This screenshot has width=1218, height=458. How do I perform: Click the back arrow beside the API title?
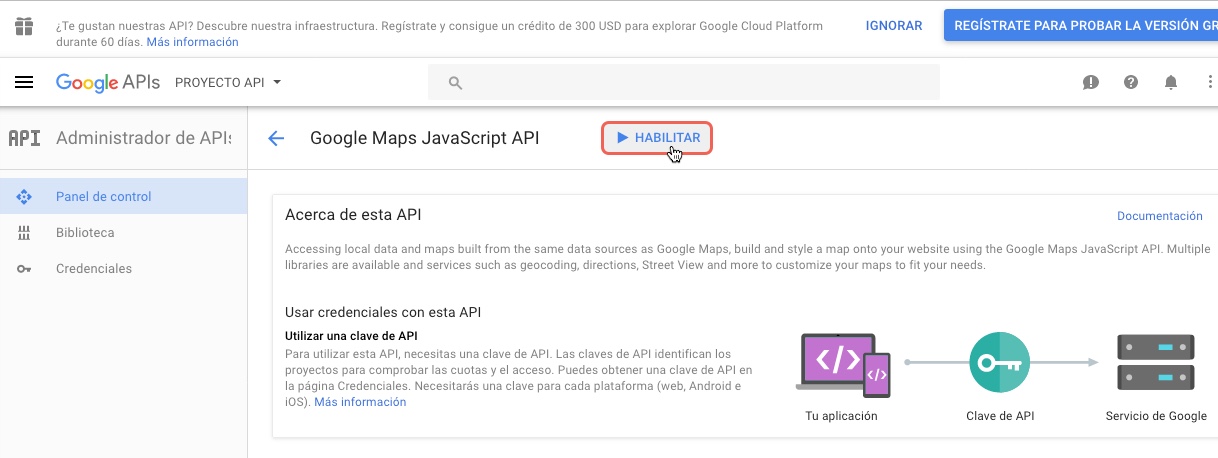click(277, 138)
